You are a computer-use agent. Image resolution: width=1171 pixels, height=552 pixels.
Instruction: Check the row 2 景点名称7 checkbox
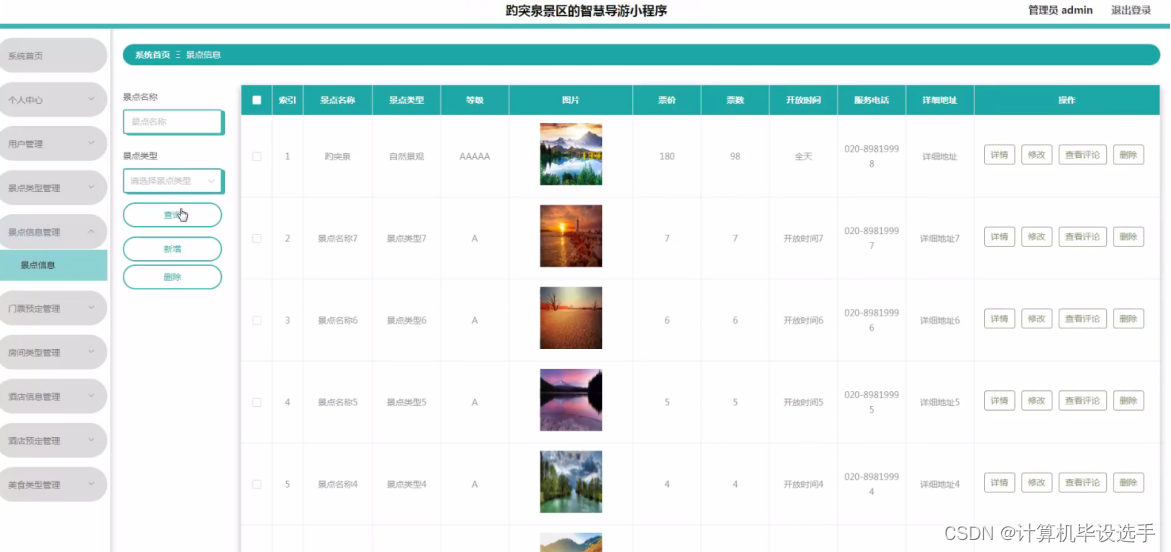[257, 238]
